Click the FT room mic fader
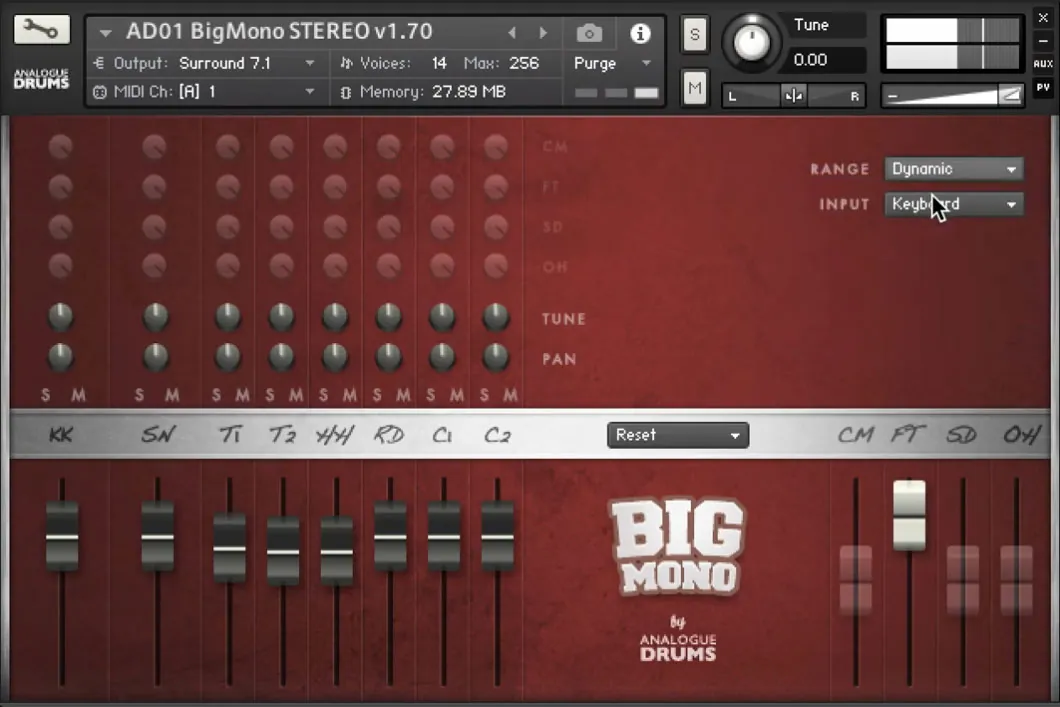 (x=909, y=515)
